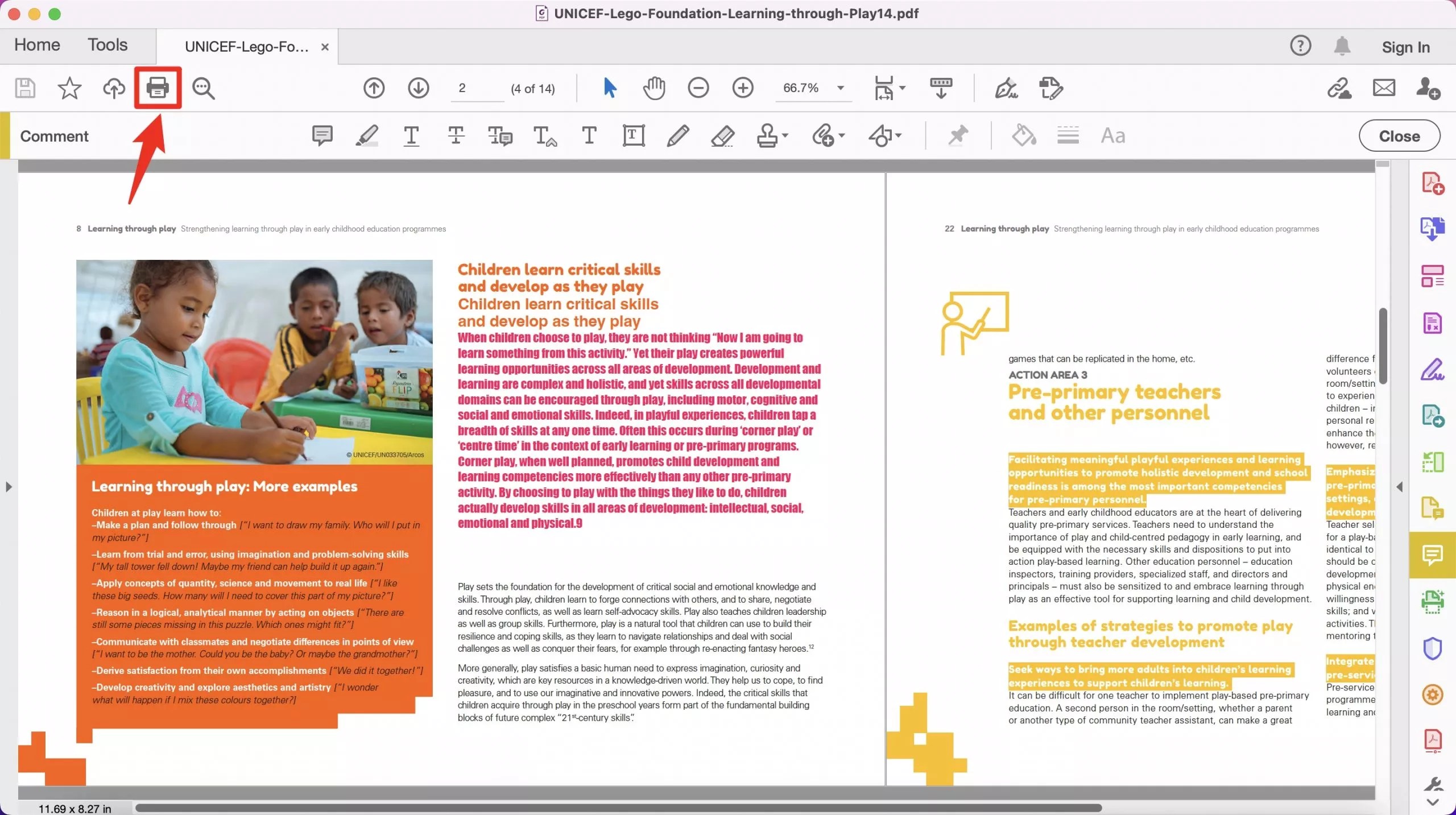Open the Home tab
The width and height of the screenshot is (1456, 815).
(x=36, y=44)
